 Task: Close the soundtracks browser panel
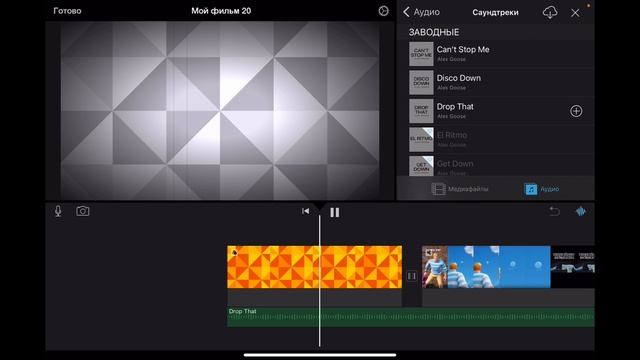[x=575, y=13]
